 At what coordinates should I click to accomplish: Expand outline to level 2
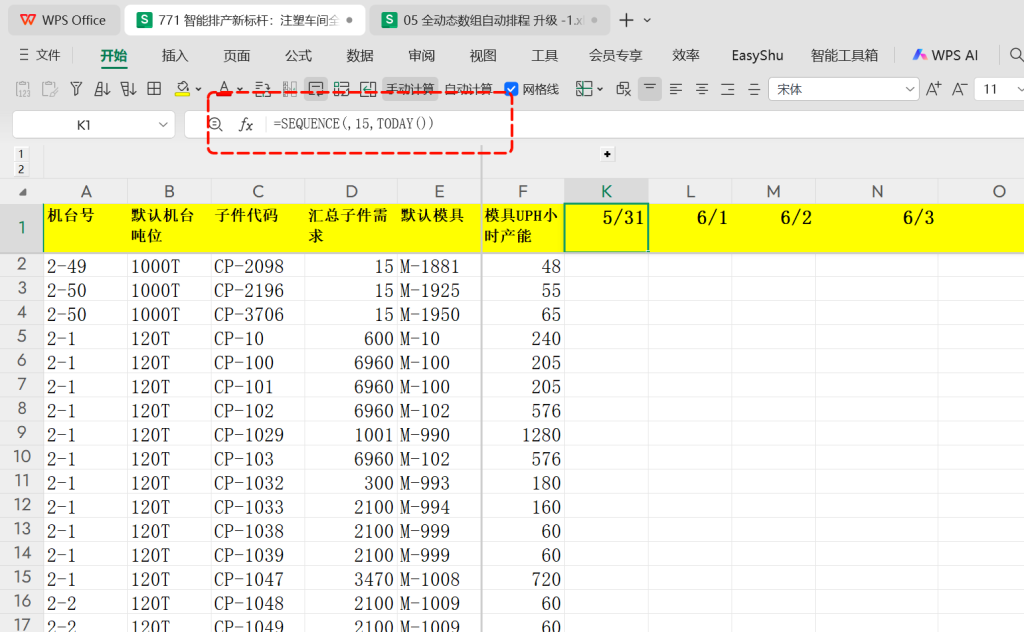click(x=21, y=170)
